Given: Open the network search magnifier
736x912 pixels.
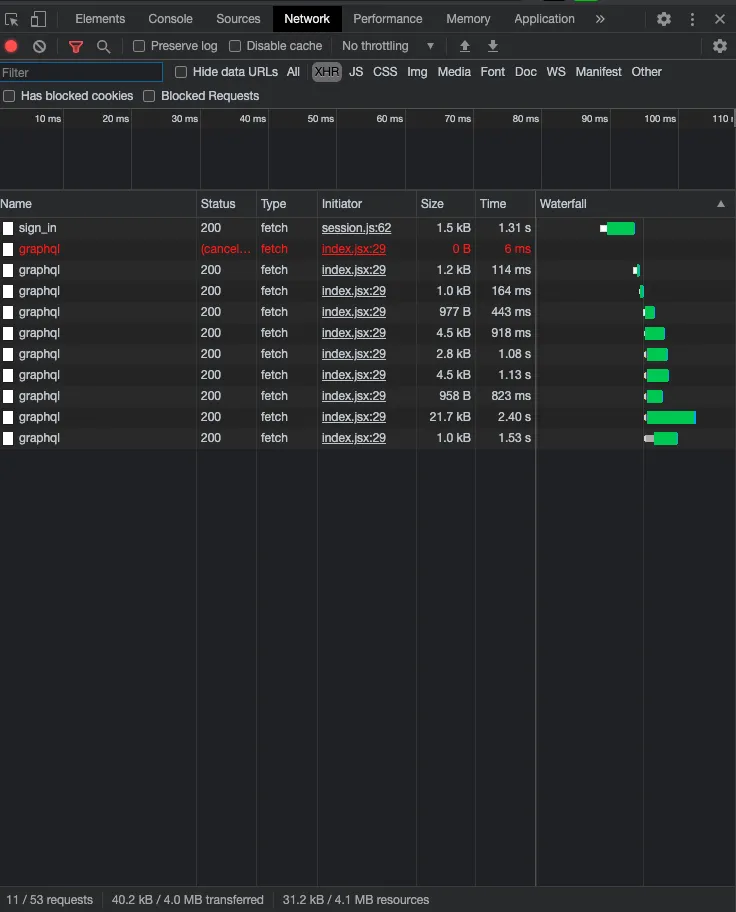Looking at the screenshot, I should 103,46.
